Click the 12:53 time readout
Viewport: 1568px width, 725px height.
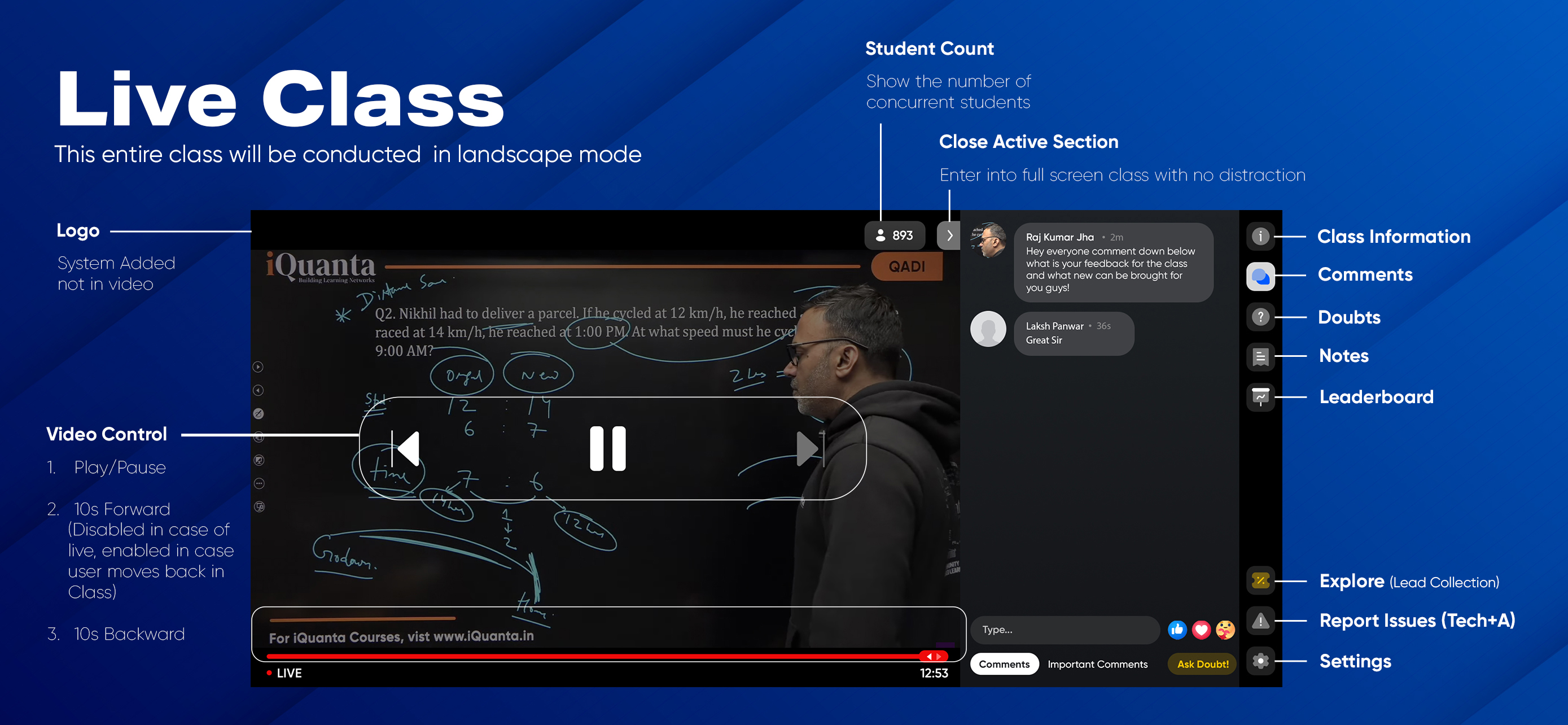pyautogui.click(x=934, y=672)
